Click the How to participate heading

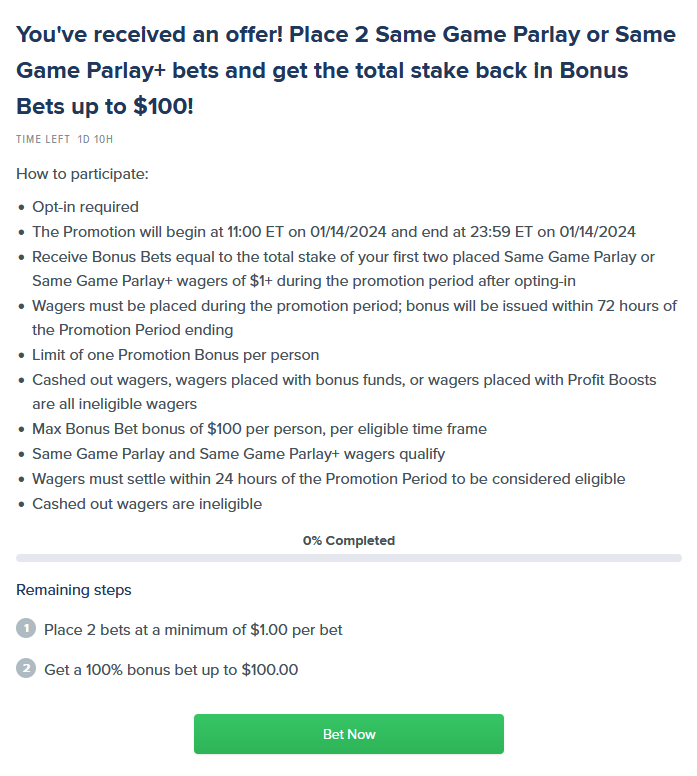click(82, 174)
